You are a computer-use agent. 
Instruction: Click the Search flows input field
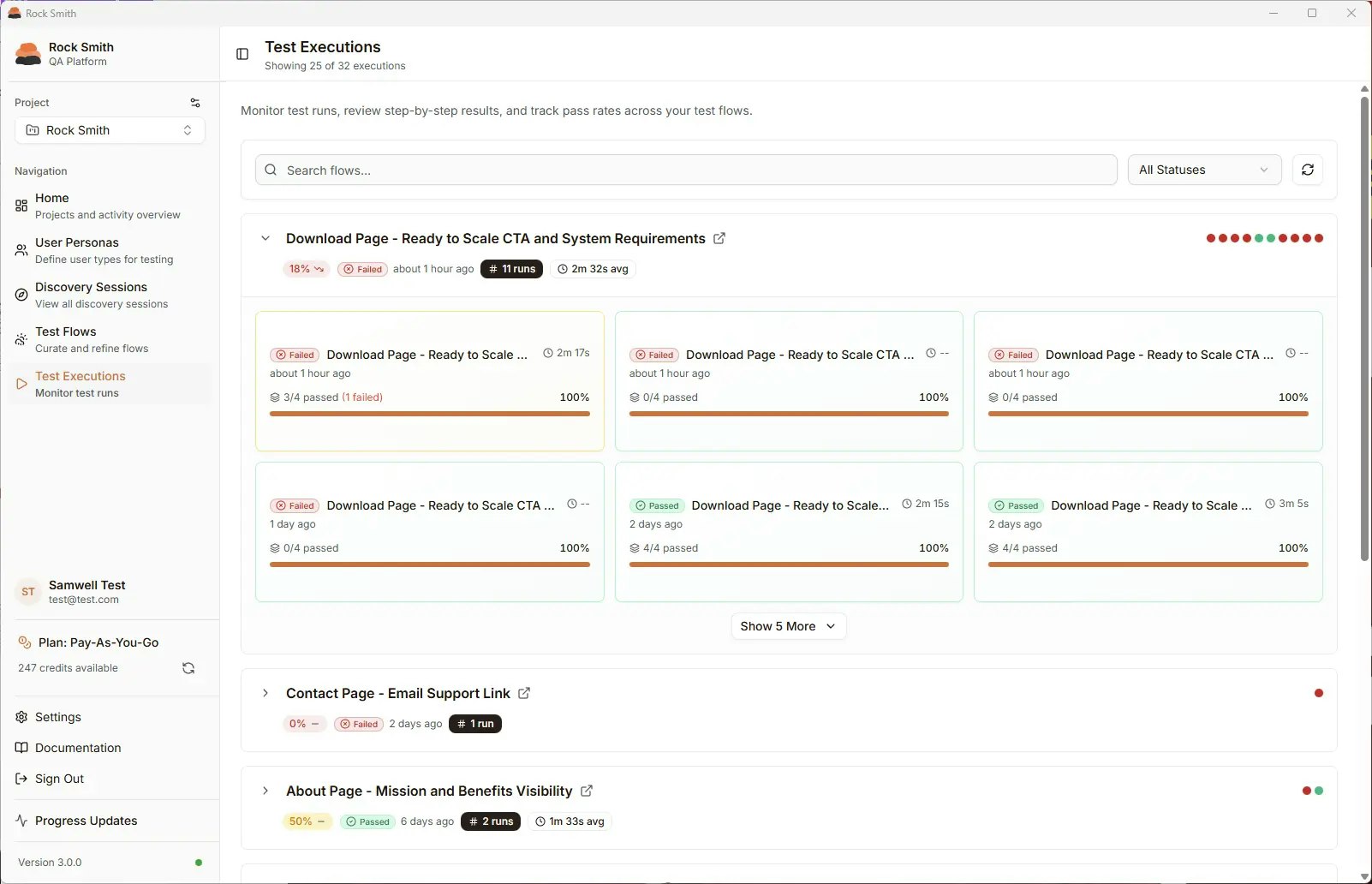[x=685, y=170]
